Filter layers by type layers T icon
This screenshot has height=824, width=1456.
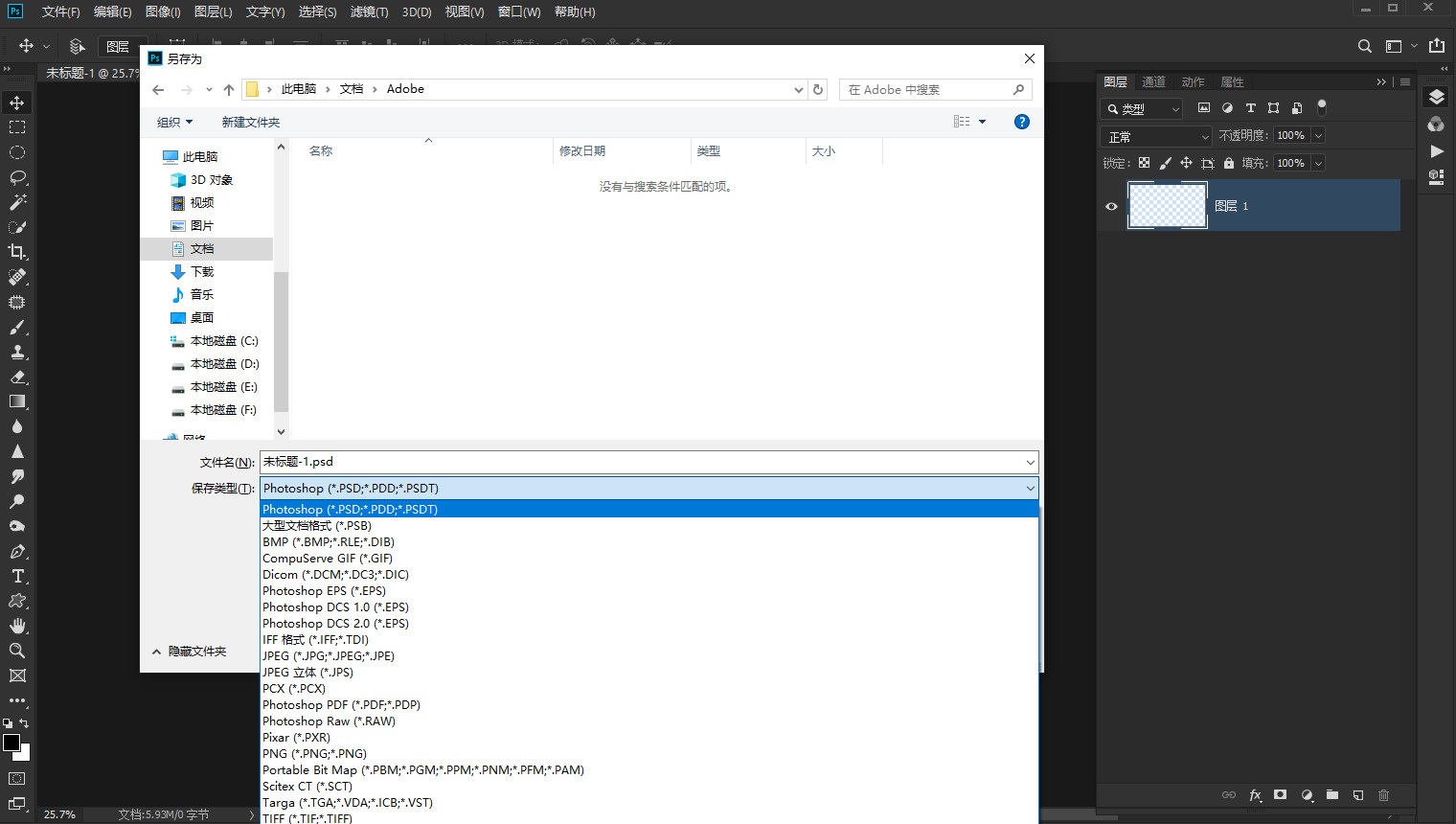click(1250, 108)
